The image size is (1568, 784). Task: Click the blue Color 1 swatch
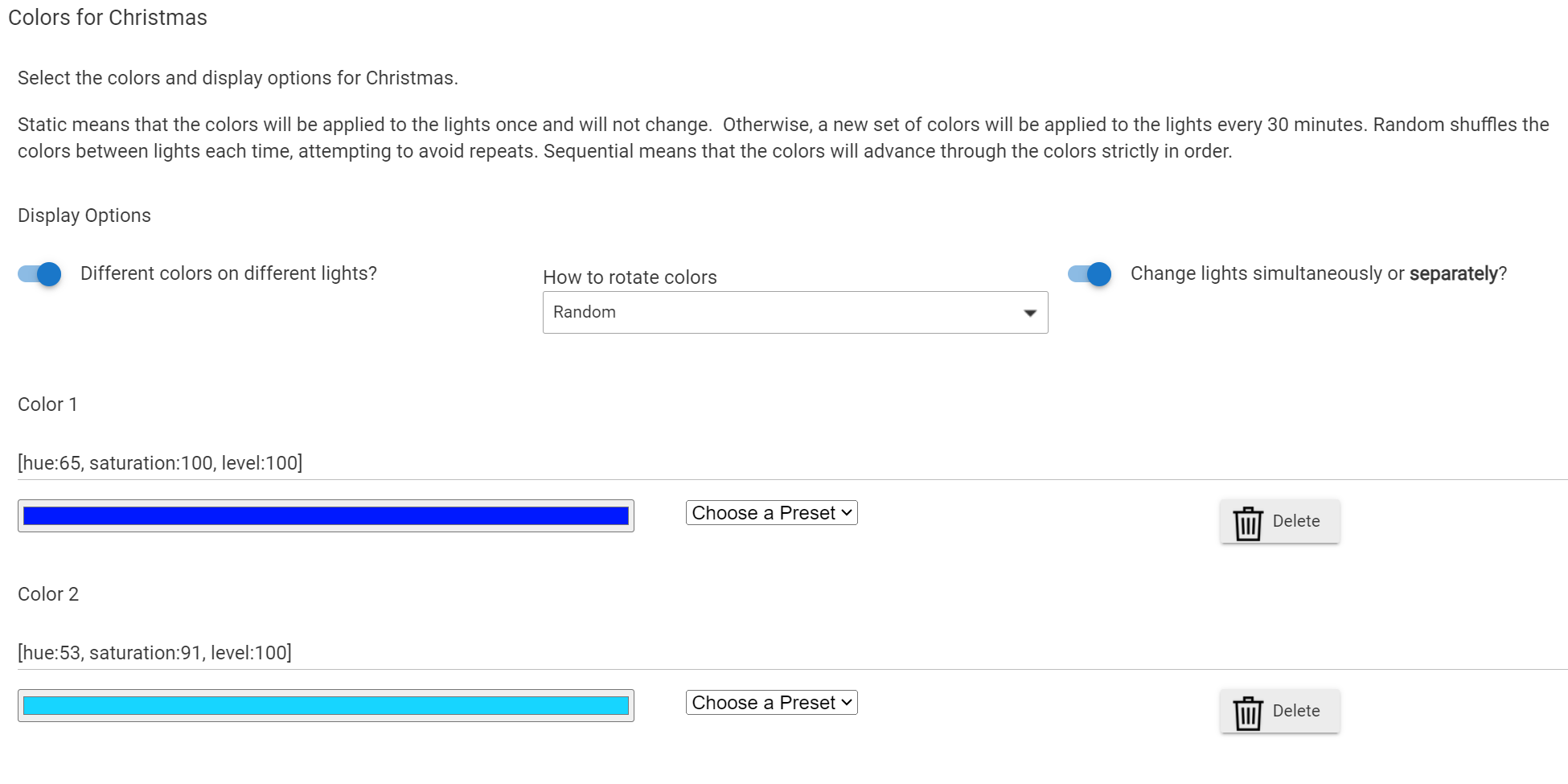[326, 516]
